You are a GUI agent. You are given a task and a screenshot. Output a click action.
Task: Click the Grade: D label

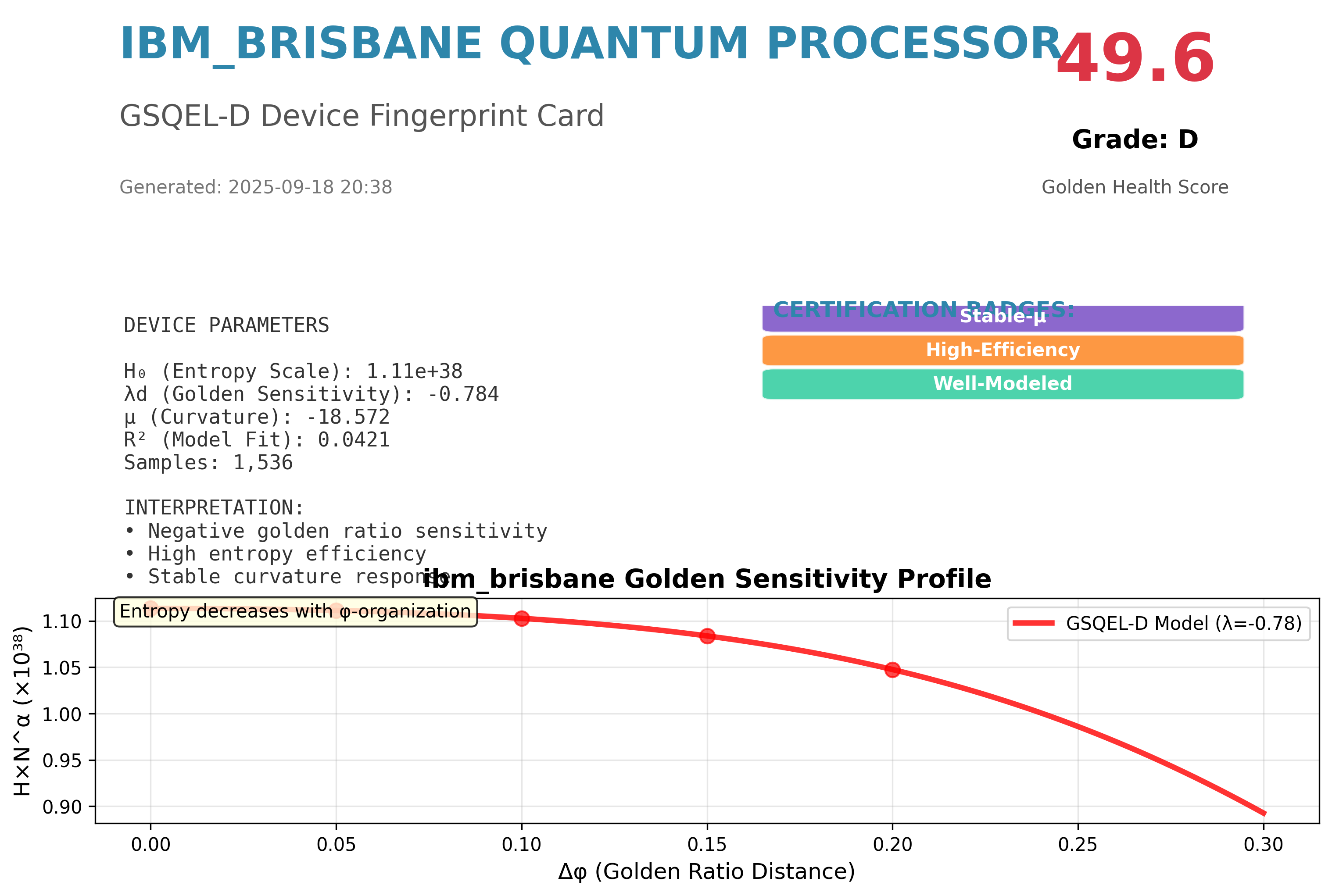click(x=1135, y=140)
